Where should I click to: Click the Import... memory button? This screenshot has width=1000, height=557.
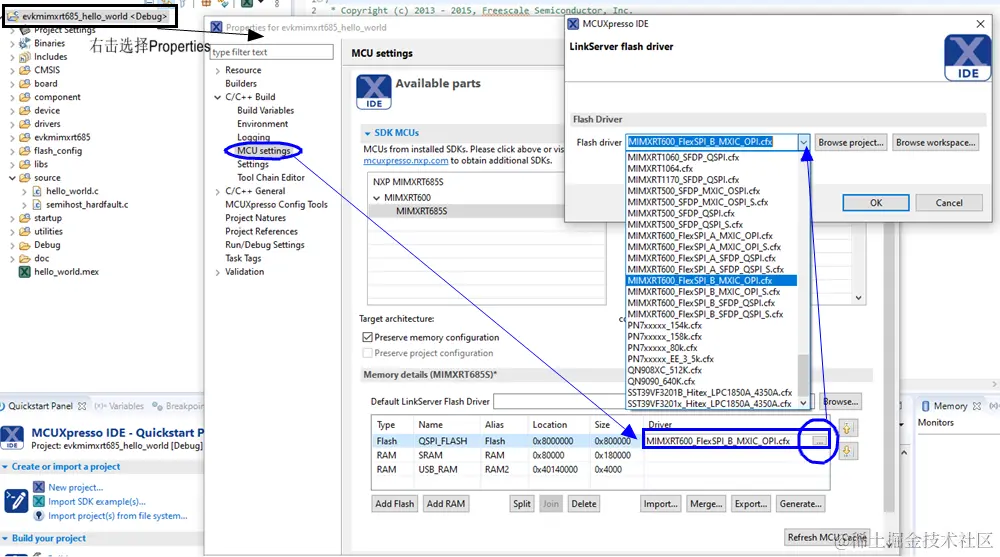click(660, 504)
